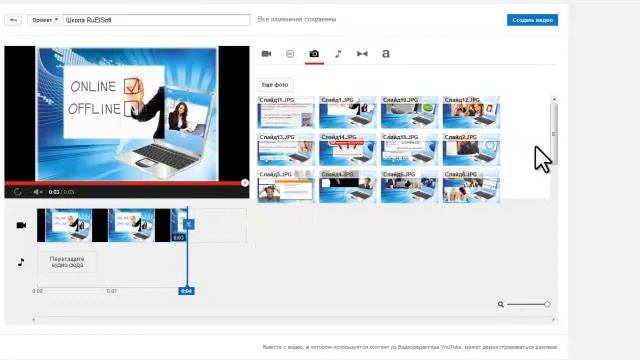This screenshot has height=360, width=640.
Task: Click the back arrow button near the project name
Action: pyautogui.click(x=13, y=20)
